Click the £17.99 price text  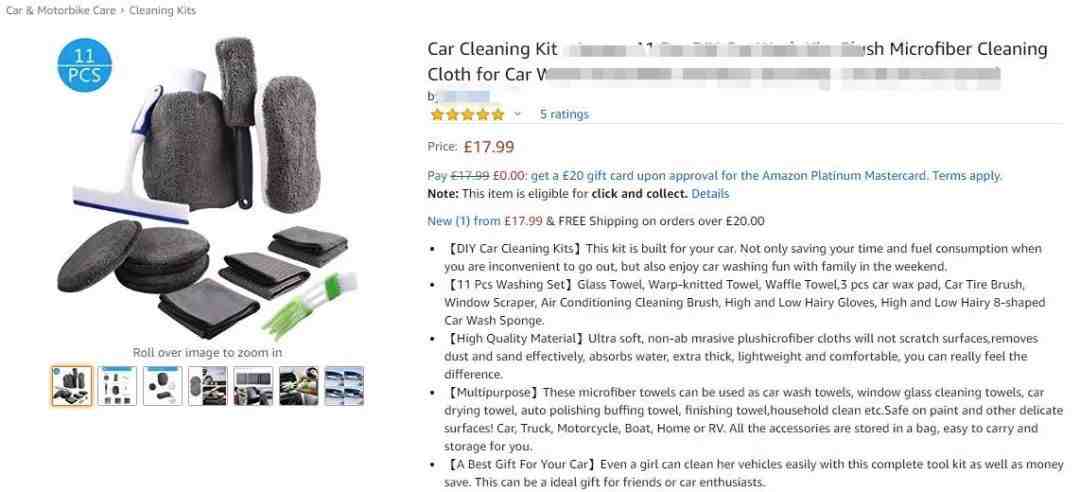(x=489, y=147)
